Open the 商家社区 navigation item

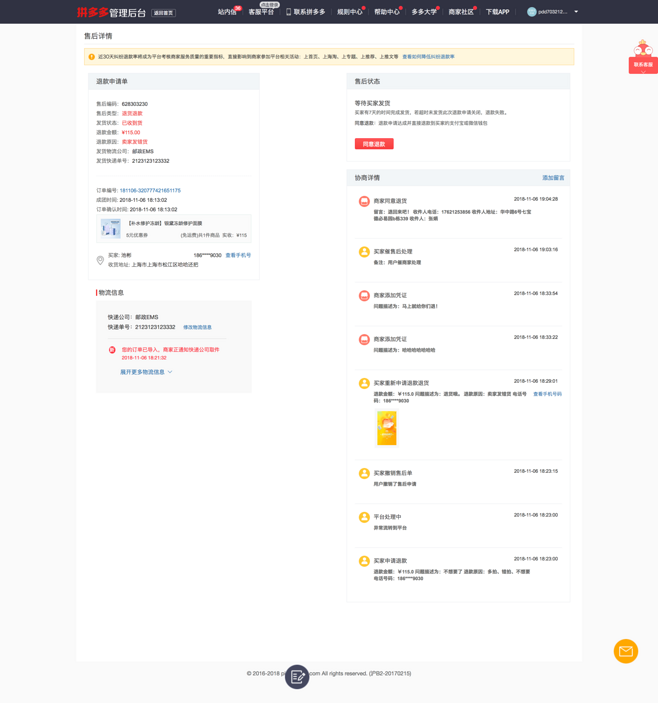point(461,12)
